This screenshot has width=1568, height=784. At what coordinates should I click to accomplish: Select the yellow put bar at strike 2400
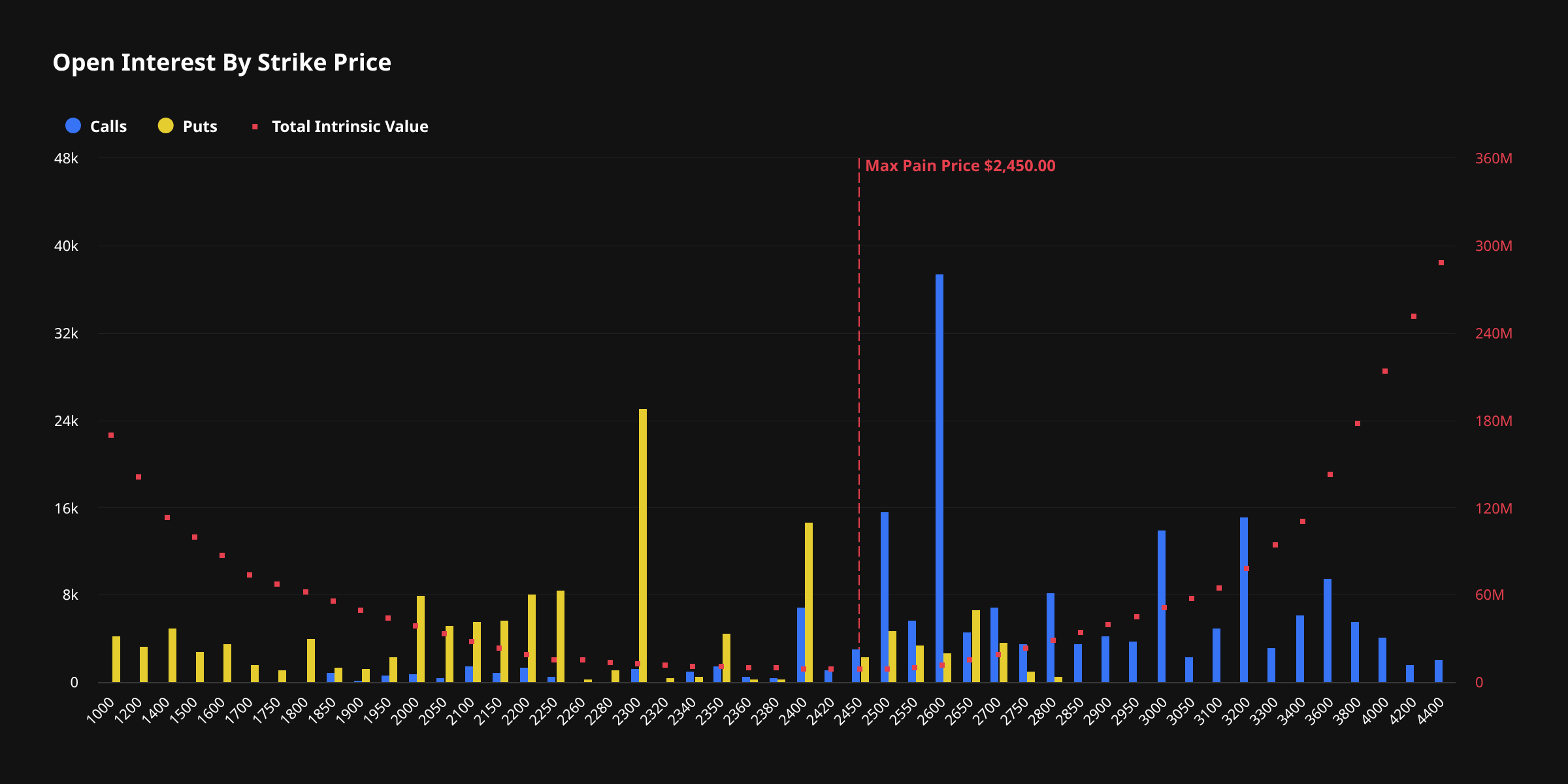[809, 602]
